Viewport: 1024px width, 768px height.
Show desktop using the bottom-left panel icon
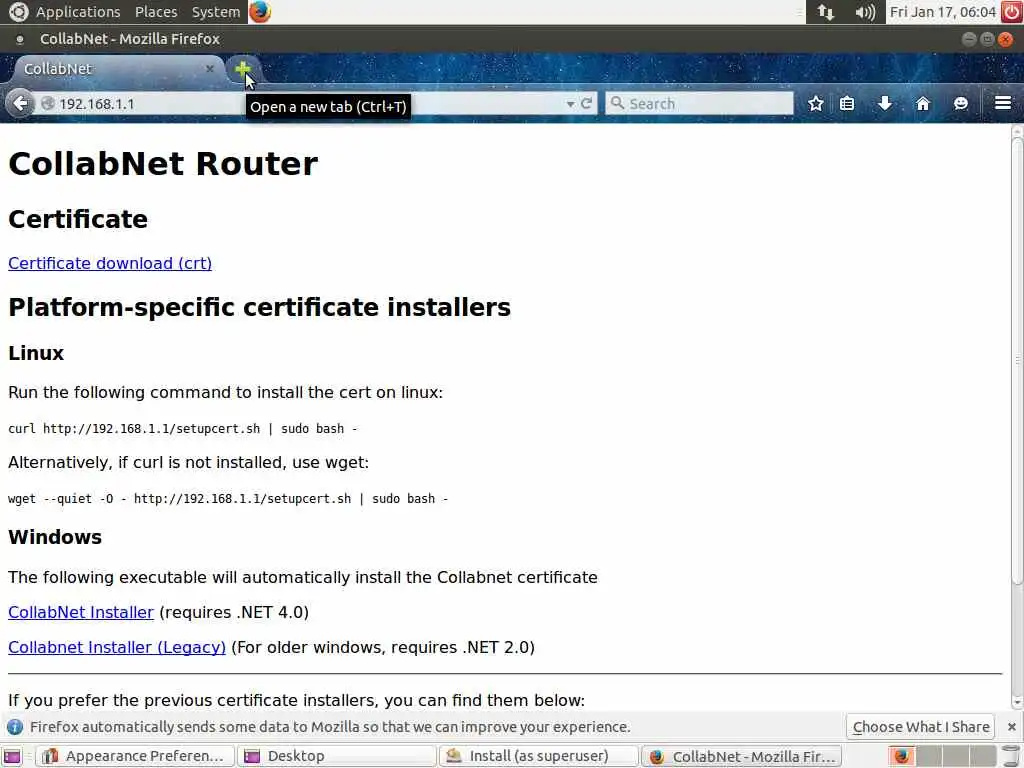click(12, 756)
